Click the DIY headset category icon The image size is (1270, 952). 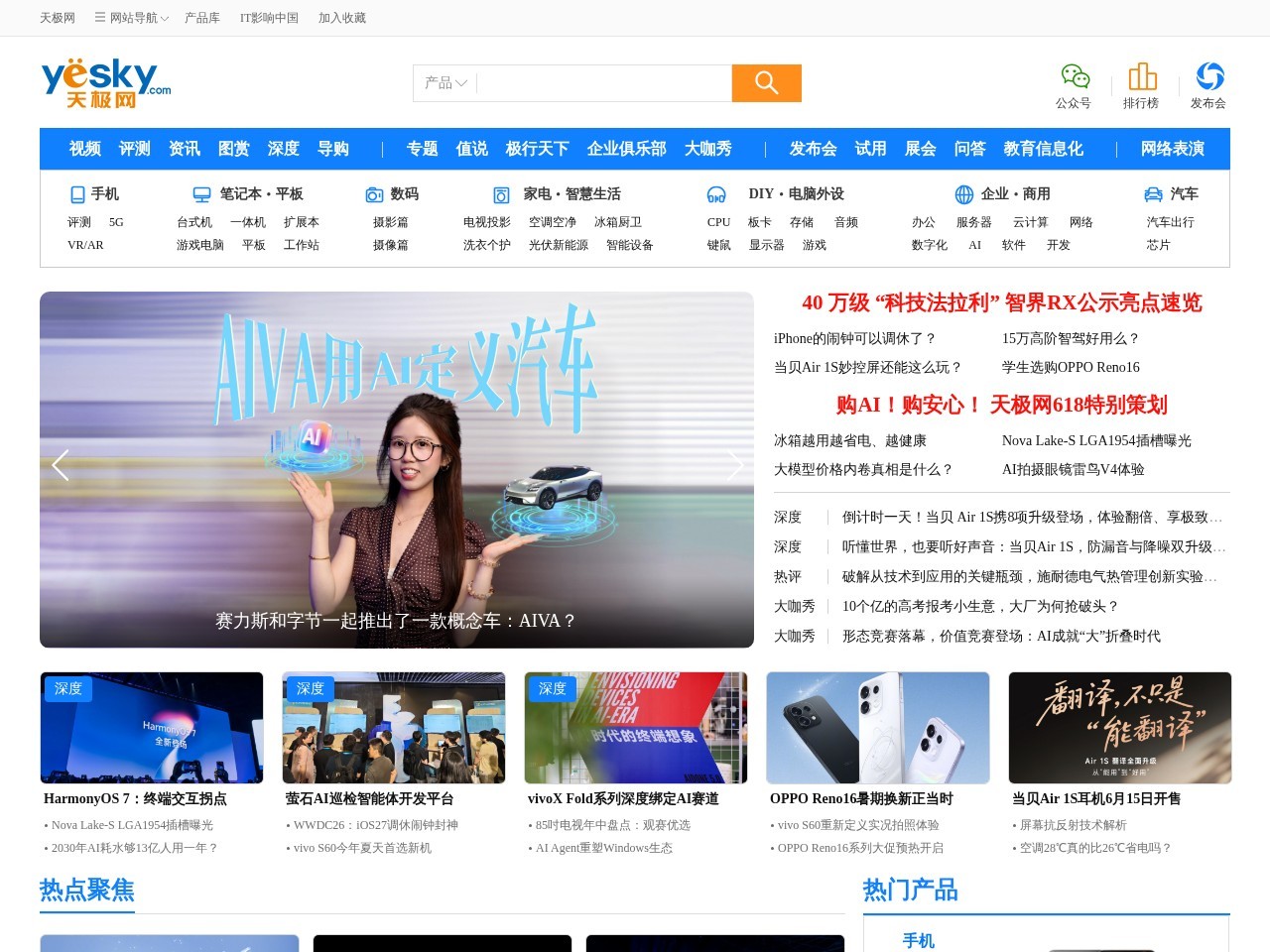(716, 194)
